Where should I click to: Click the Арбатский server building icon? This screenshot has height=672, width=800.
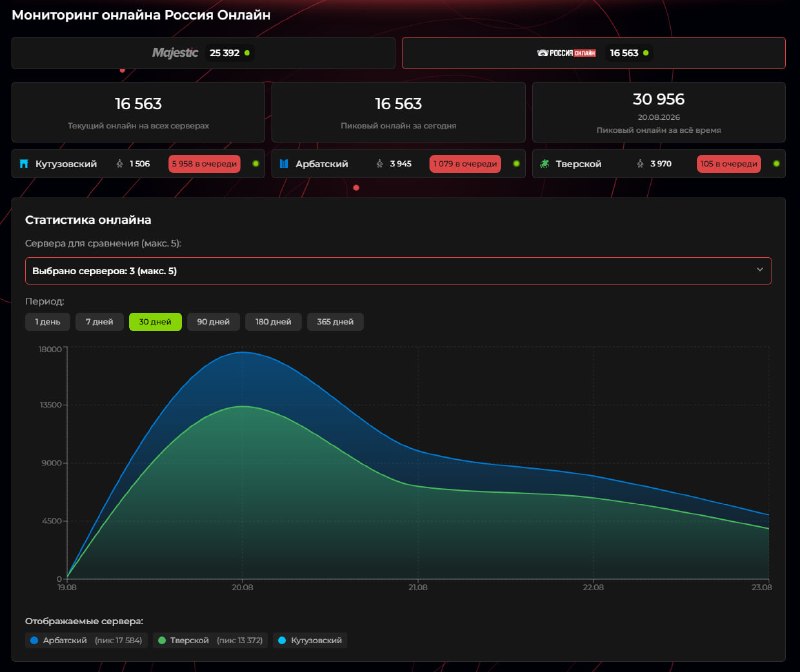[x=284, y=164]
